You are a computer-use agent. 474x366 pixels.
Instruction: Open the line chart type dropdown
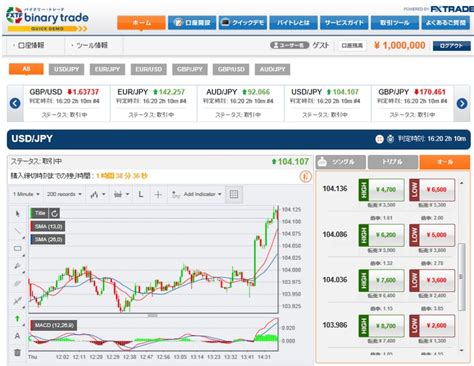click(98, 194)
